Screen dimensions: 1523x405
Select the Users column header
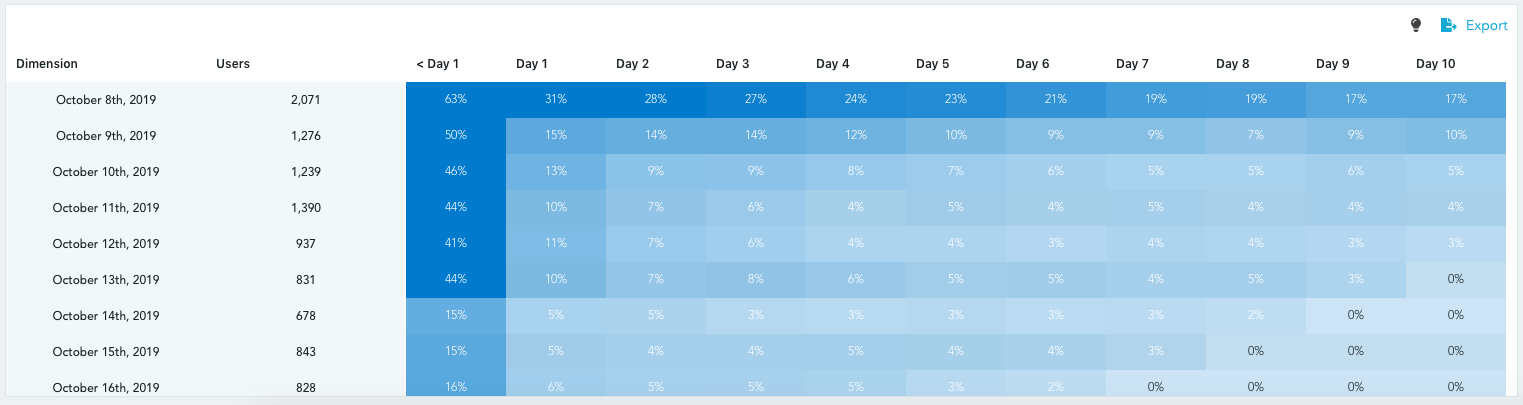(233, 64)
